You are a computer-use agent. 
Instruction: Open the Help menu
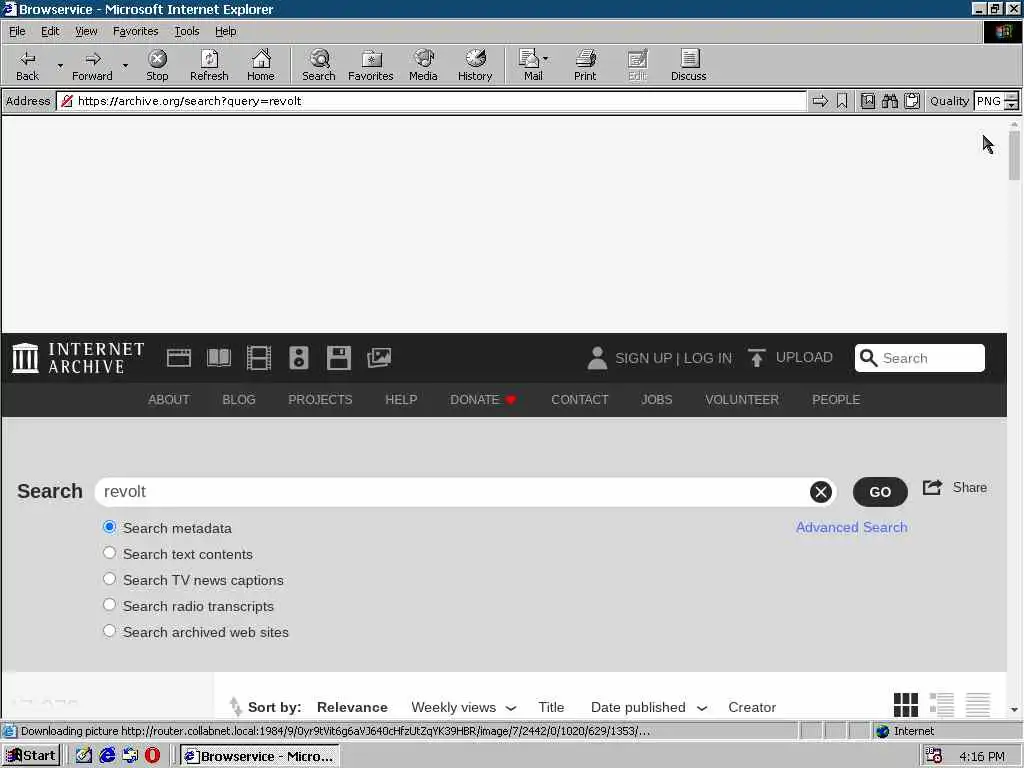coord(225,31)
